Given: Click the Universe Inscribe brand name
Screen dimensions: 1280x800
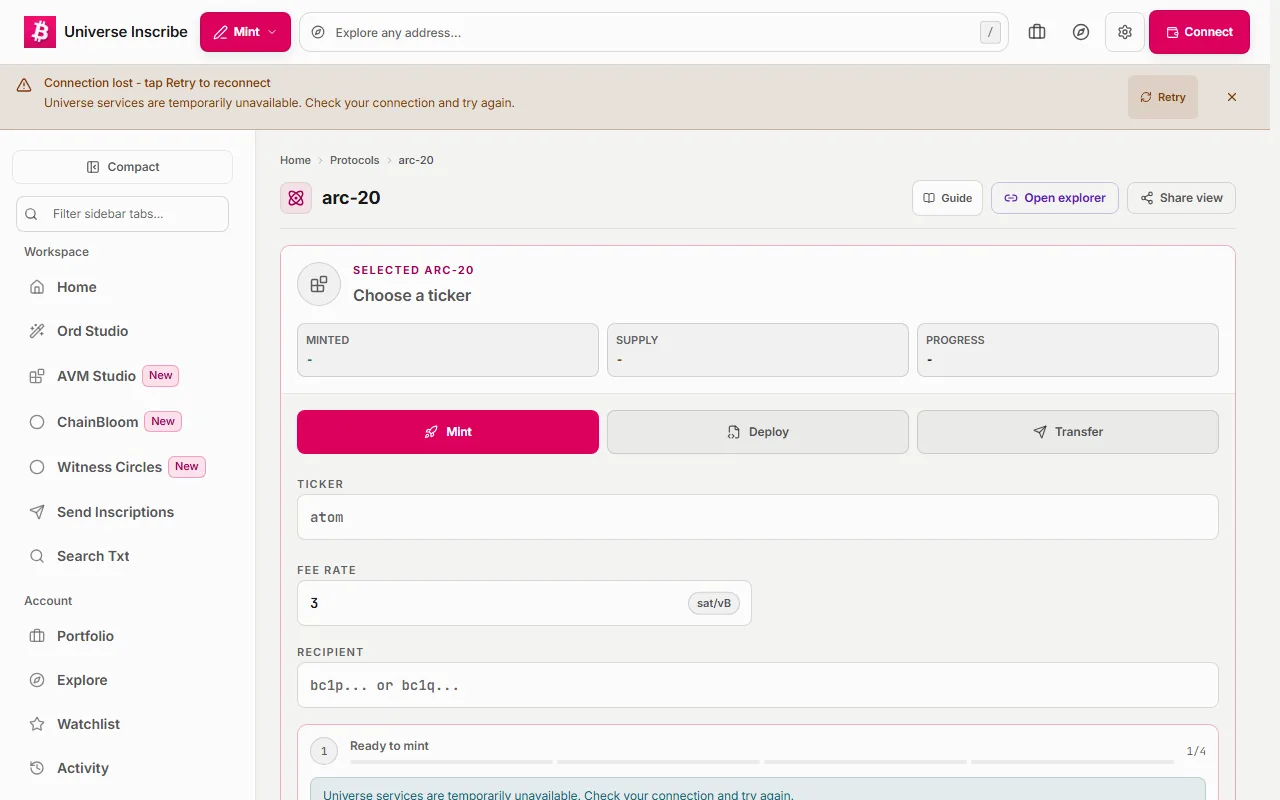Looking at the screenshot, I should point(126,32).
